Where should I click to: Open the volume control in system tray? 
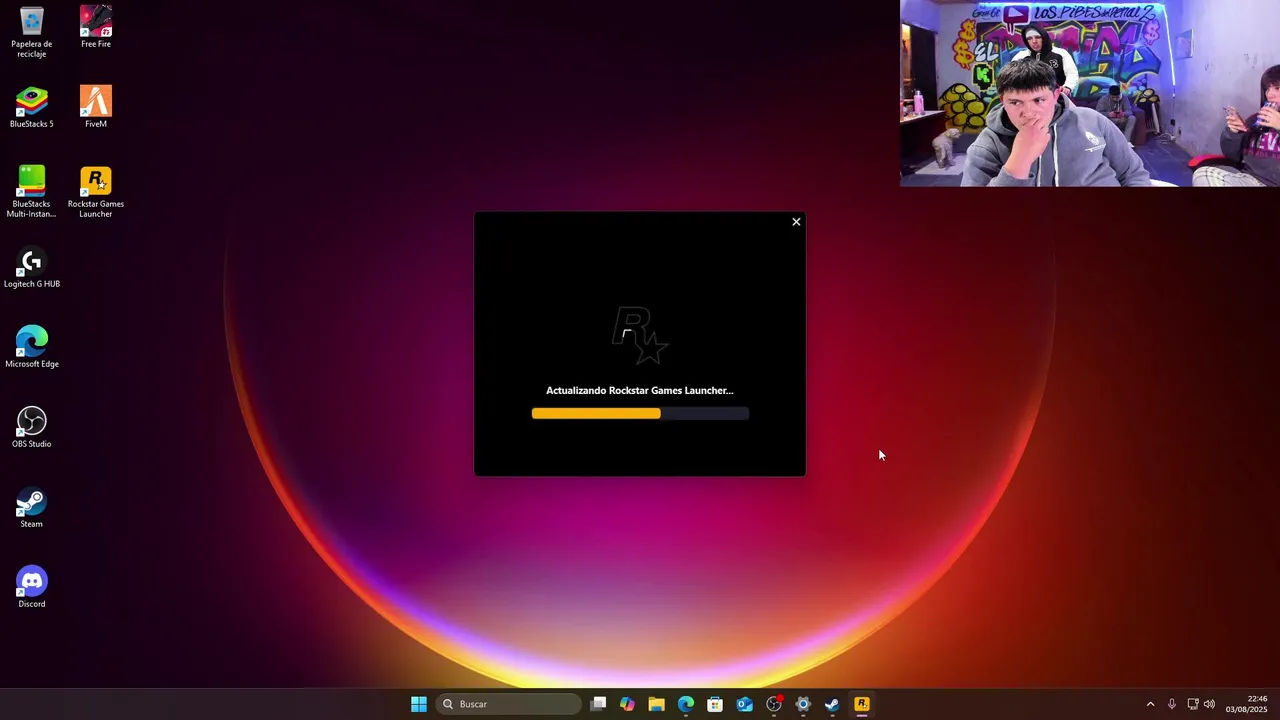[1210, 704]
